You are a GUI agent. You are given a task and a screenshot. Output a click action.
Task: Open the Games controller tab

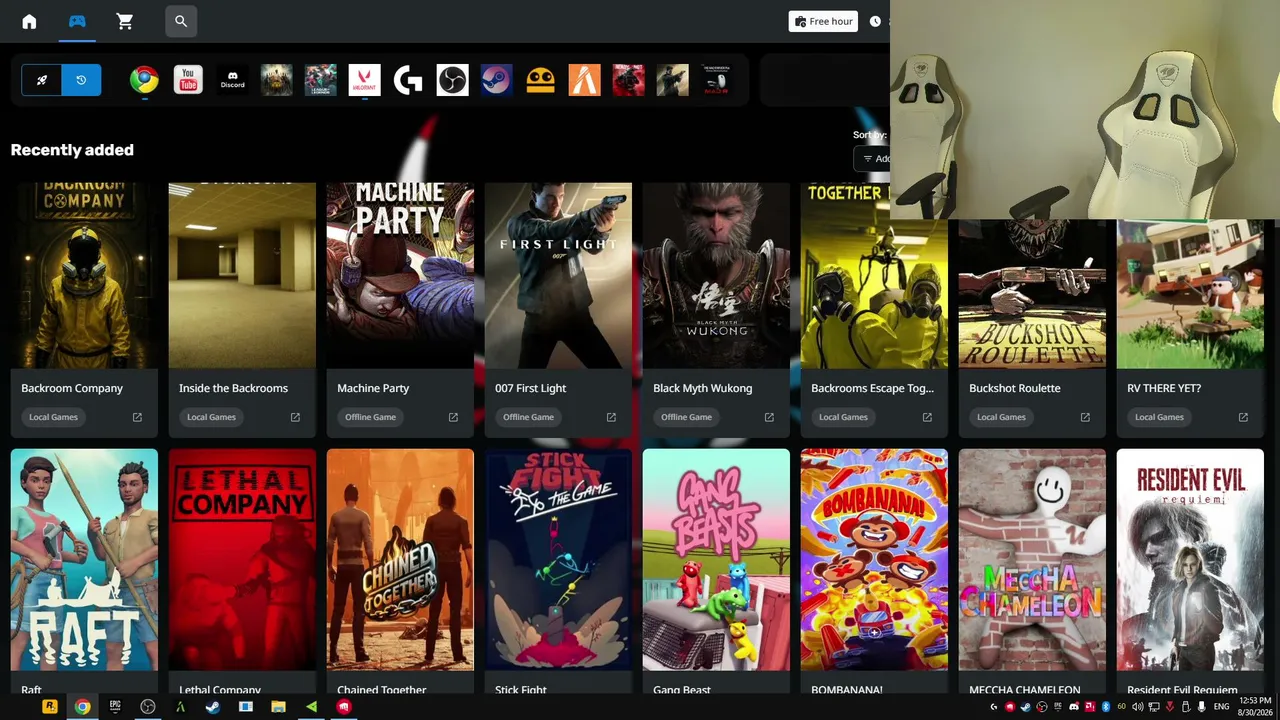click(x=77, y=21)
